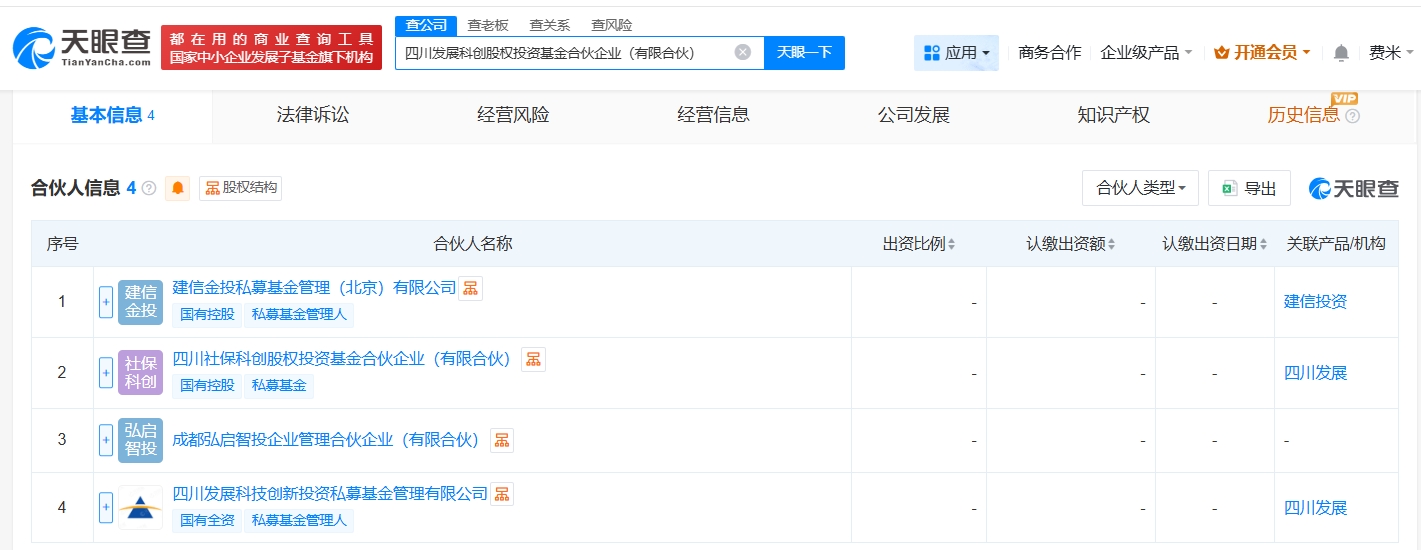Open the 应用 dropdown menu
1421x550 pixels.
point(956,53)
